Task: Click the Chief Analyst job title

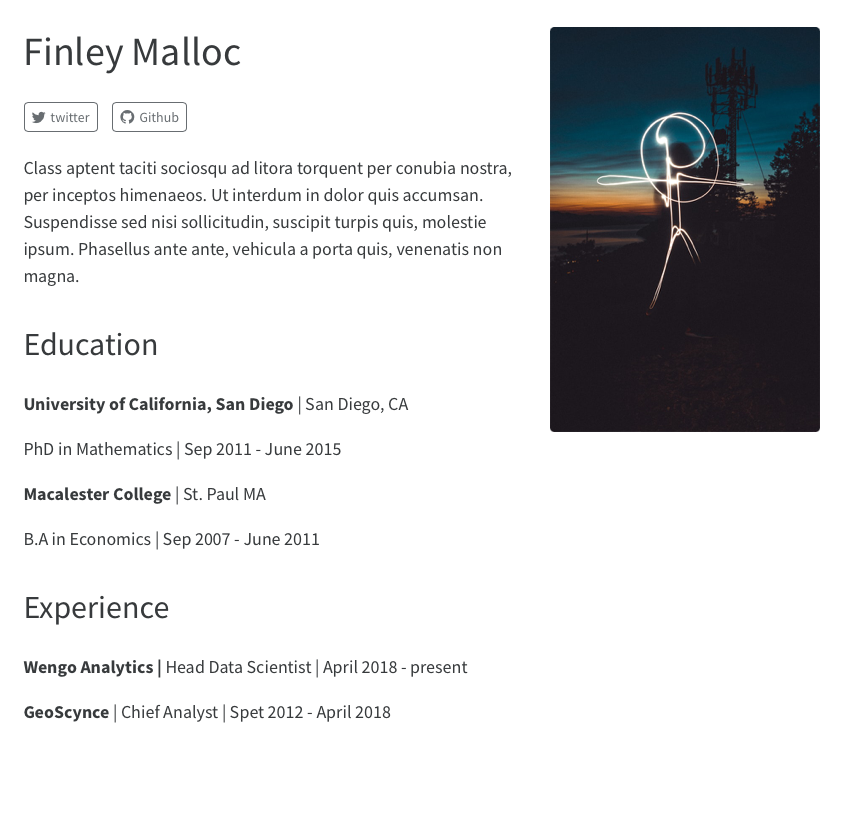Action: 169,712
